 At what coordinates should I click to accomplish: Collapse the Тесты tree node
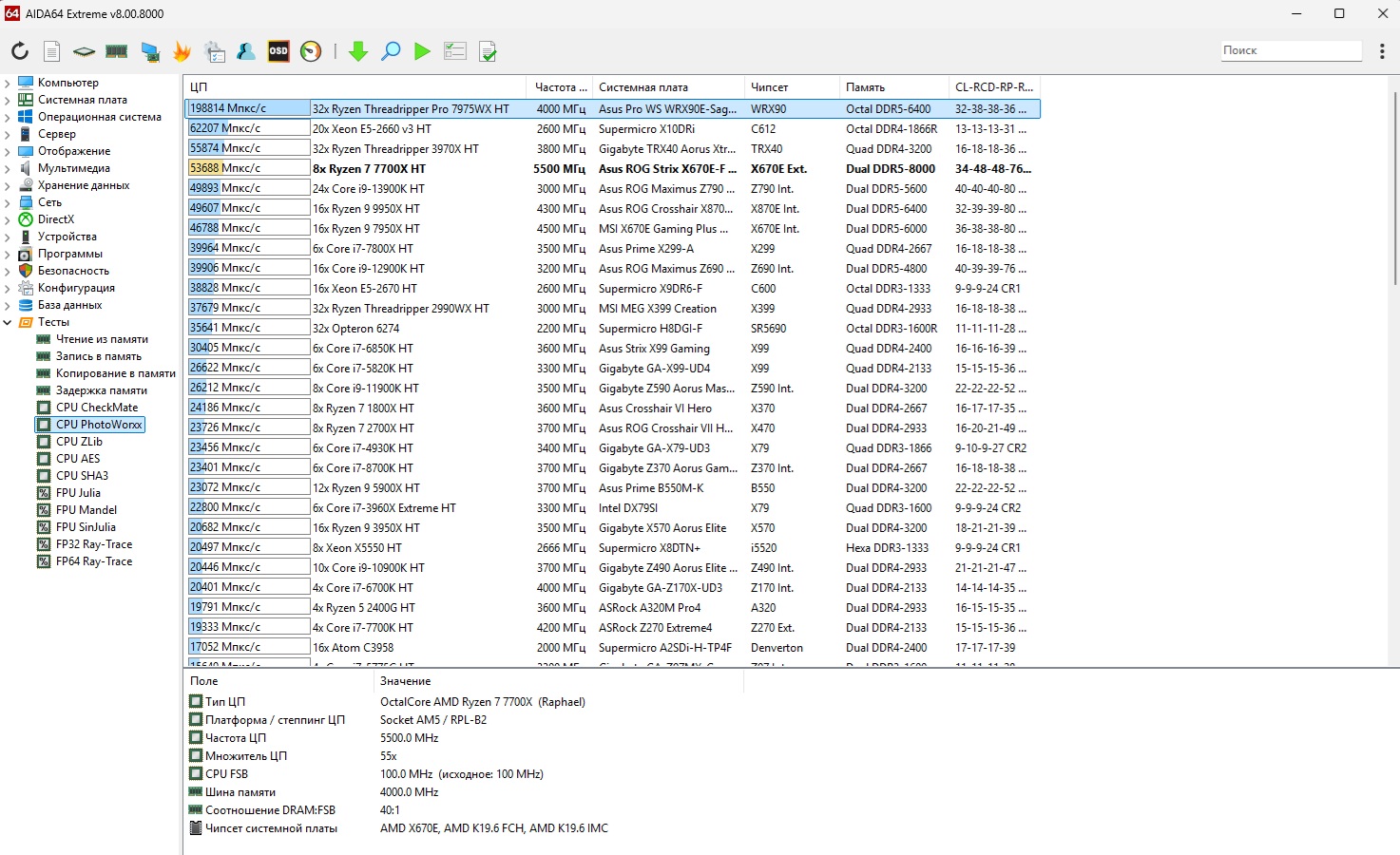coord(8,322)
